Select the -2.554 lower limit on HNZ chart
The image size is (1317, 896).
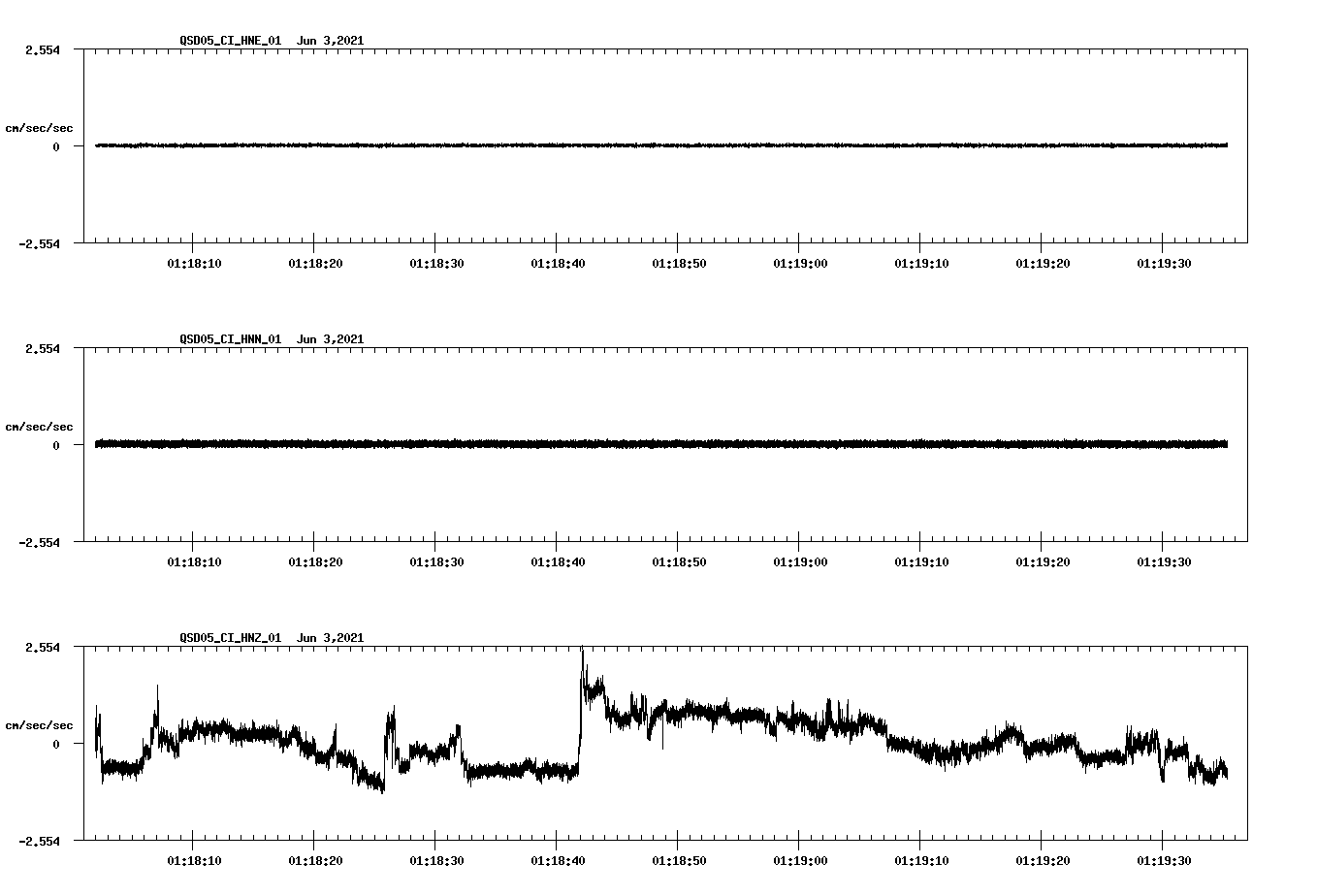click(x=39, y=841)
